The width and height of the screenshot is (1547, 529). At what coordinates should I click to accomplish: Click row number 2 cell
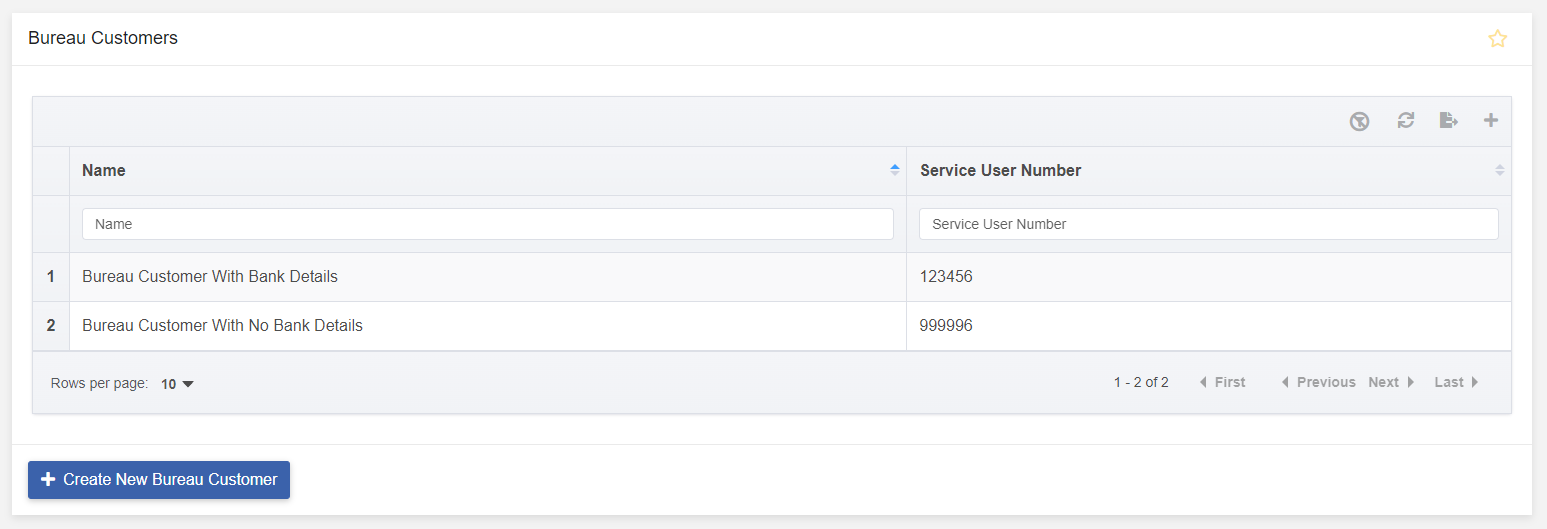pyautogui.click(x=51, y=326)
